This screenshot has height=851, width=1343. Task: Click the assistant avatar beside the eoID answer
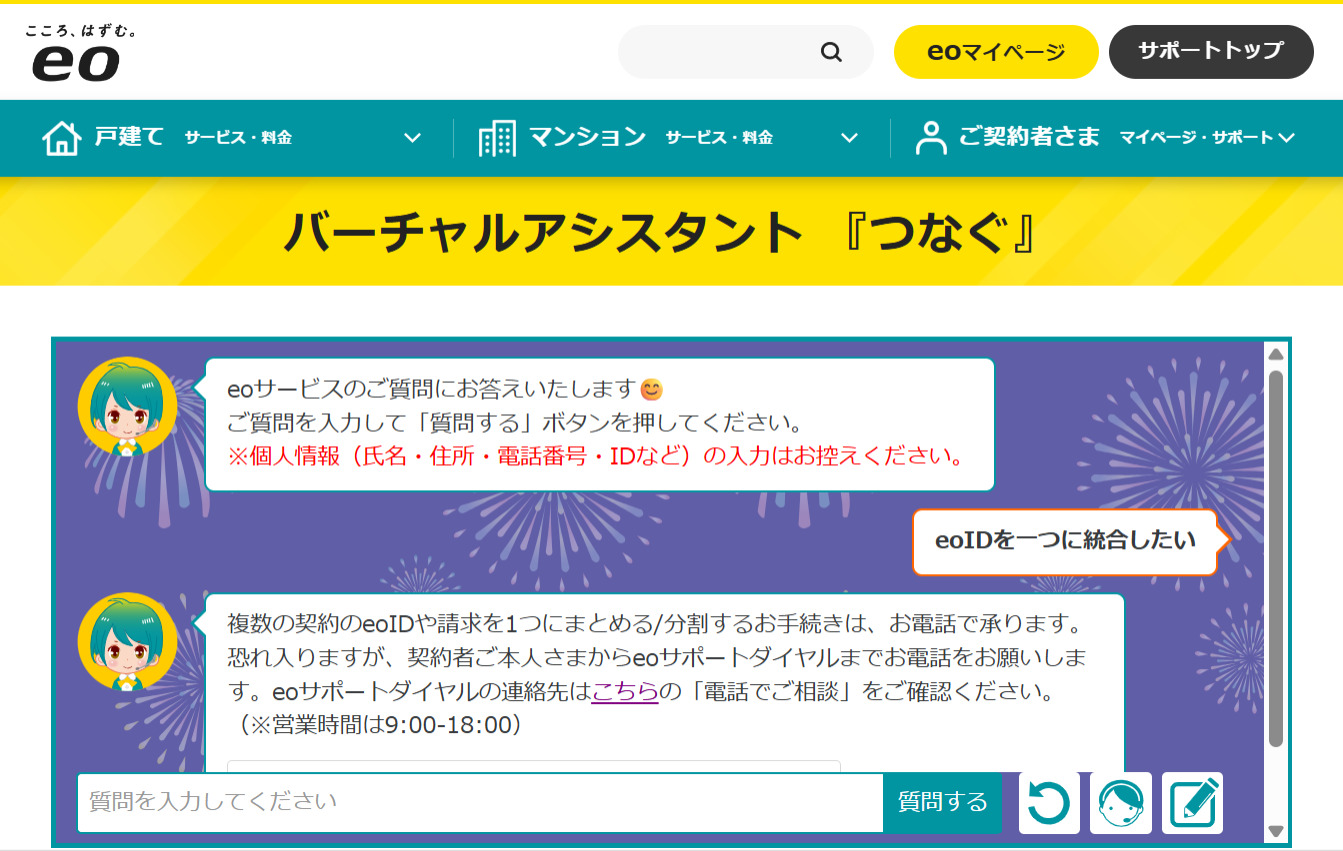pos(128,642)
